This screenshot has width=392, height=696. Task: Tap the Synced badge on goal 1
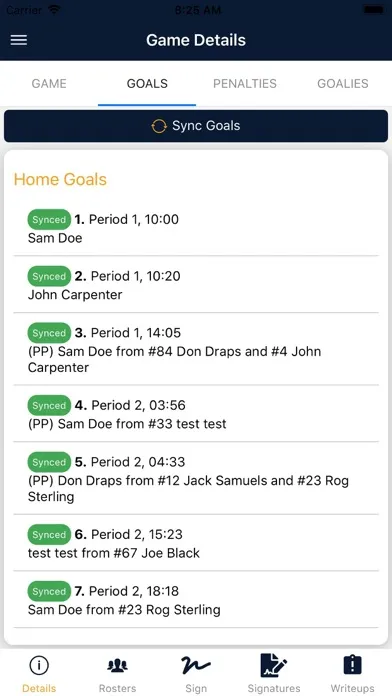49,220
